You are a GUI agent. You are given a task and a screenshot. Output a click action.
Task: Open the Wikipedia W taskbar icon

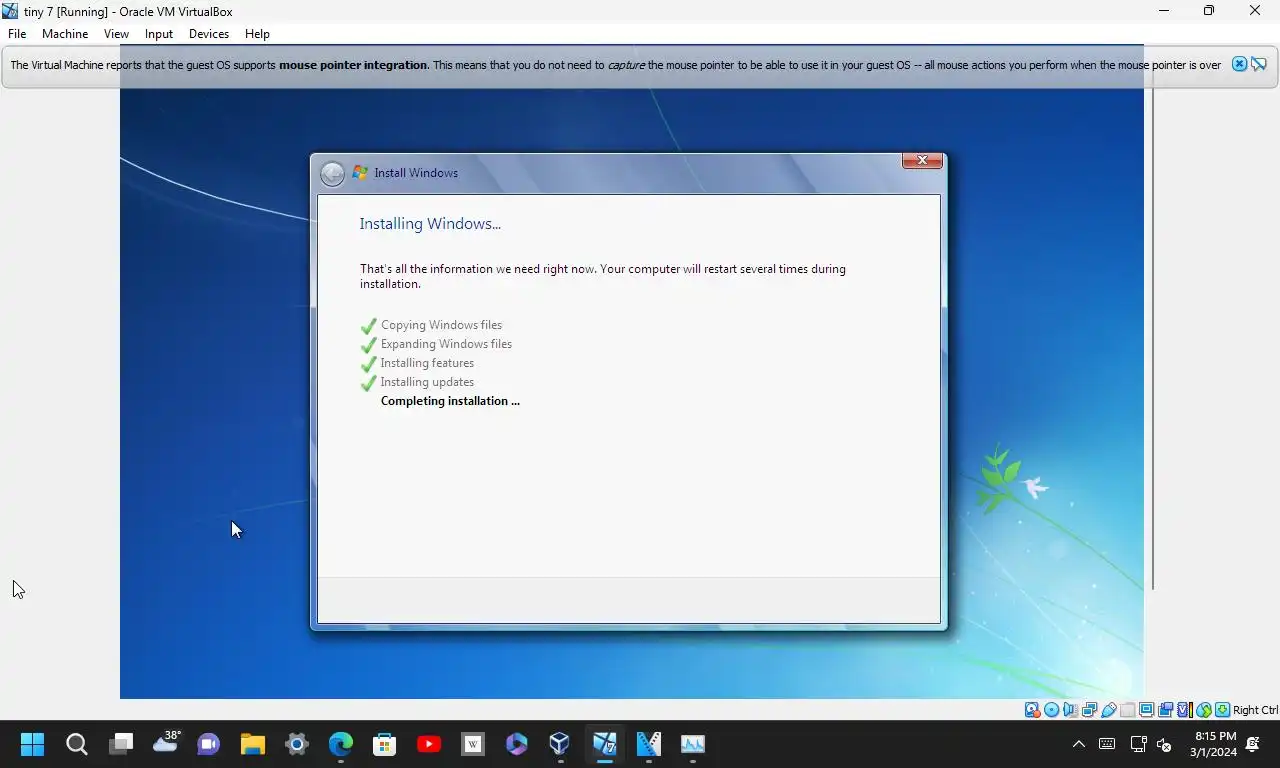tap(472, 744)
